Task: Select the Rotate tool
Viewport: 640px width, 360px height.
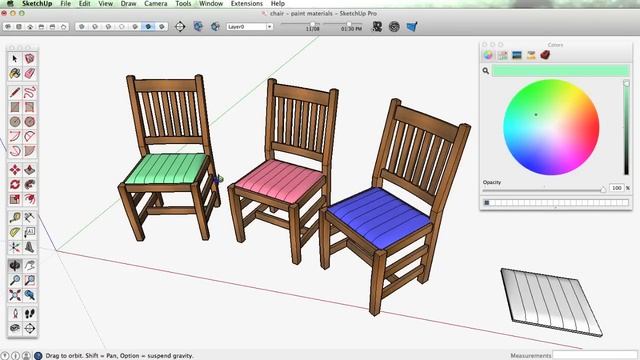Action: pos(15,184)
